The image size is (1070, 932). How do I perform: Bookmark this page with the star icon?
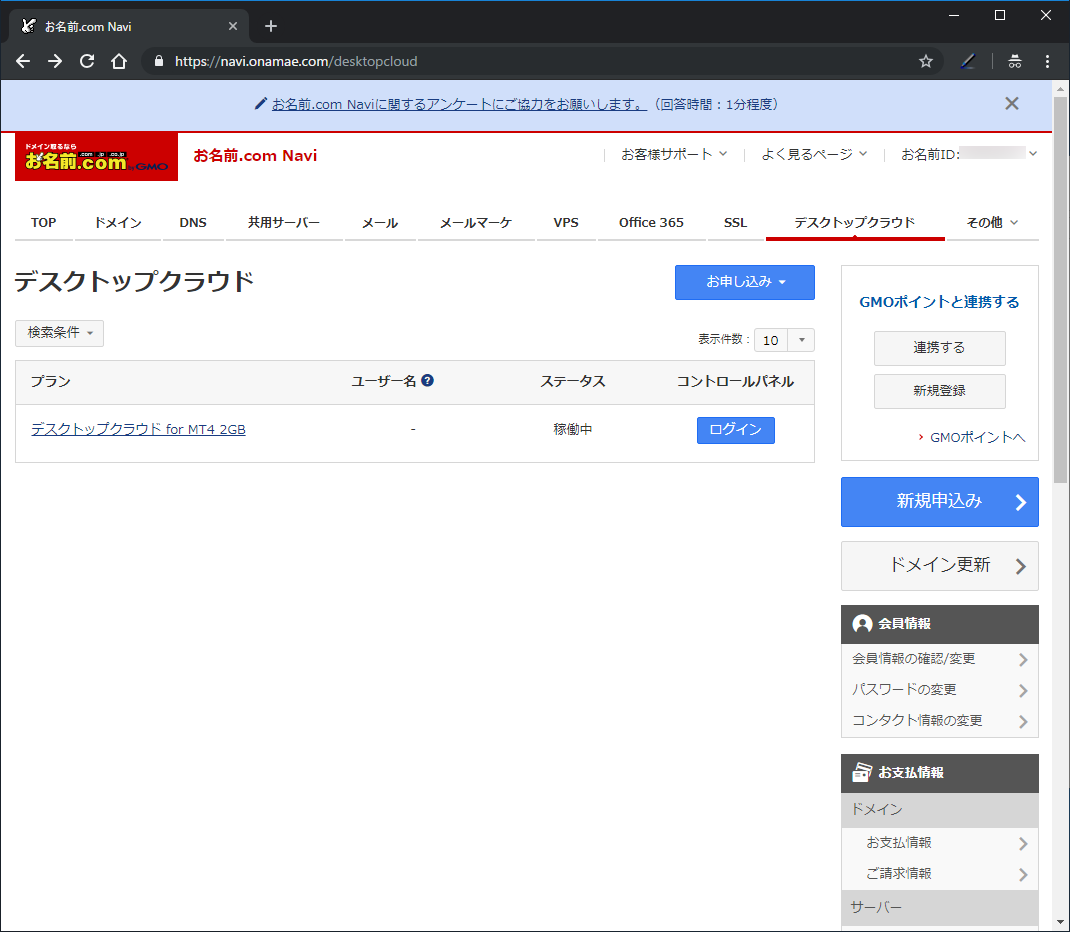pyautogui.click(x=925, y=61)
